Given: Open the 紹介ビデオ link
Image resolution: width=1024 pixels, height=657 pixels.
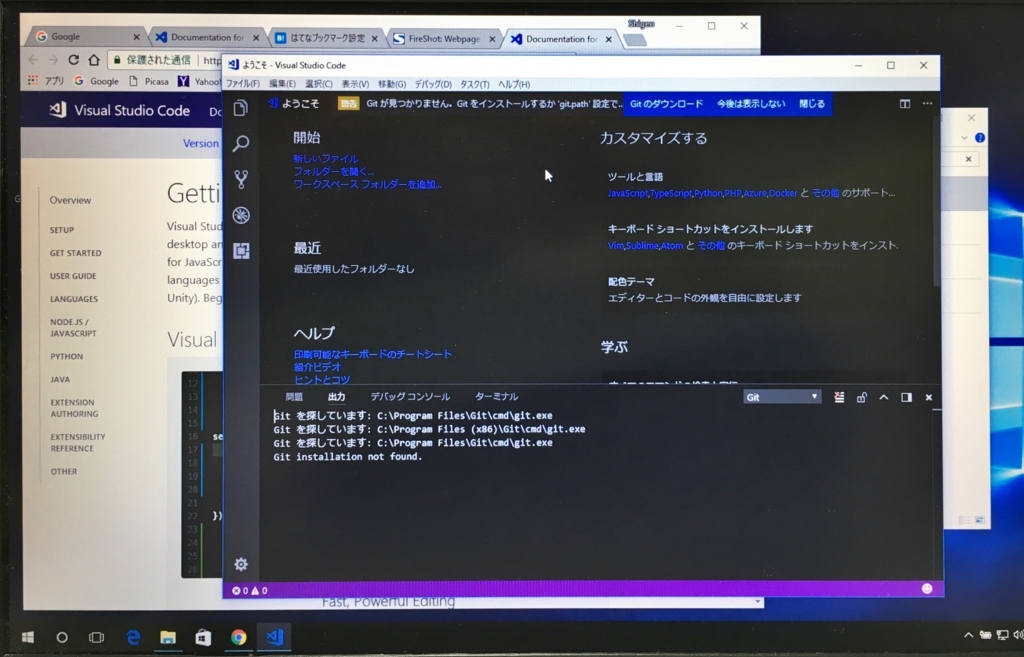Looking at the screenshot, I should pyautogui.click(x=317, y=367).
